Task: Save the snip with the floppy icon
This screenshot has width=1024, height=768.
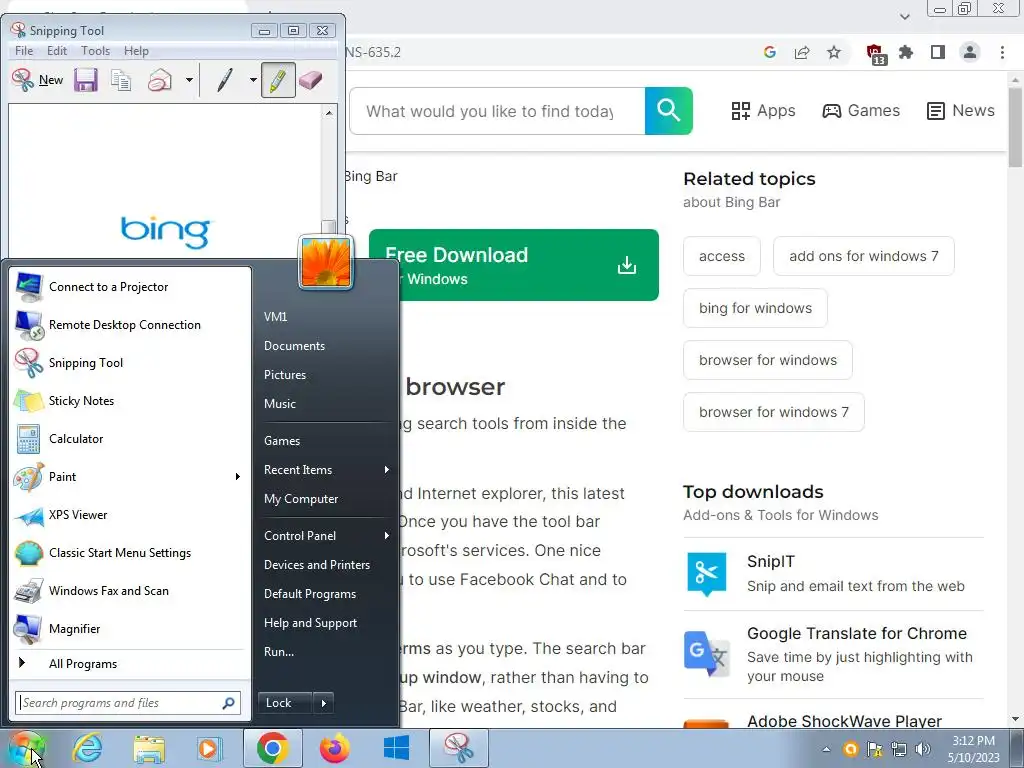Action: [86, 80]
